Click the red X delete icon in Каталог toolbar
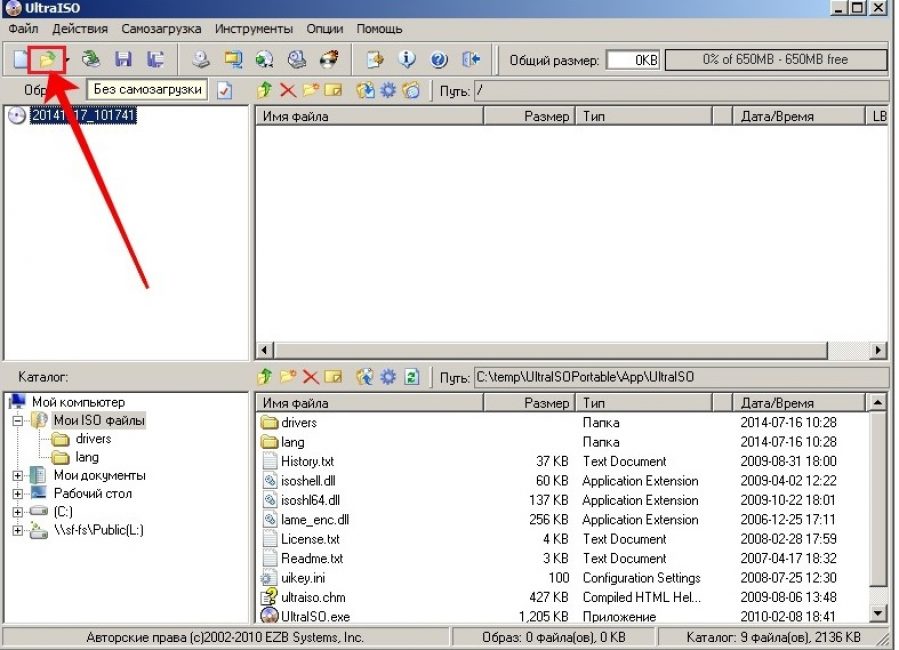899x650 pixels. [x=311, y=377]
